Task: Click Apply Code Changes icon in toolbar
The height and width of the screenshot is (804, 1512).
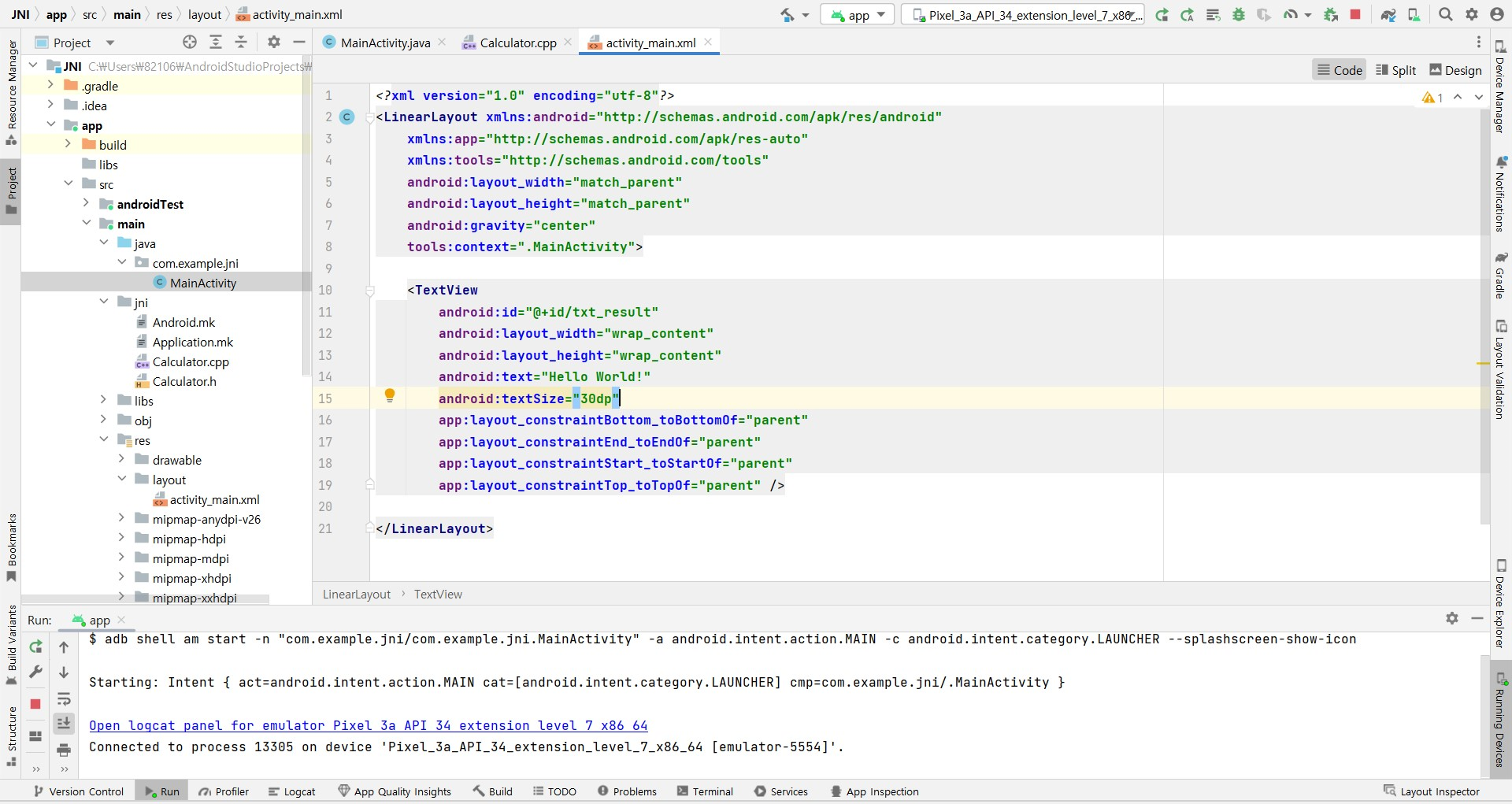Action: pos(1214,15)
